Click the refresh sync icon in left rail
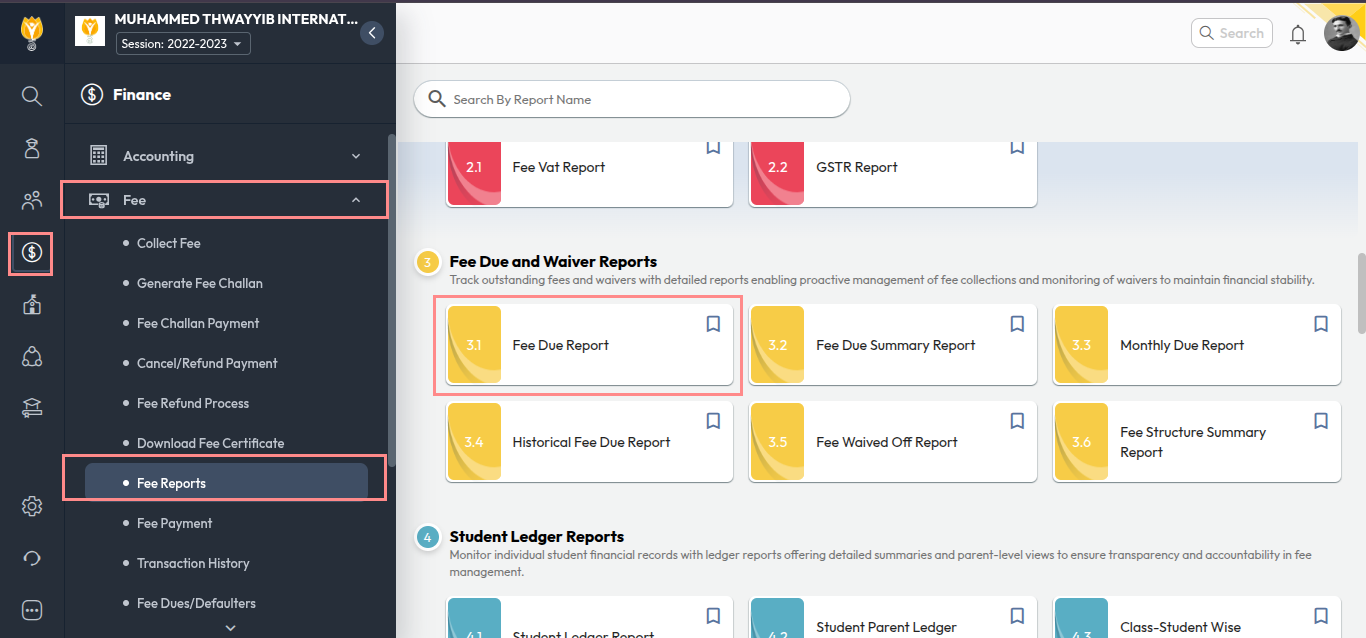 tap(32, 558)
